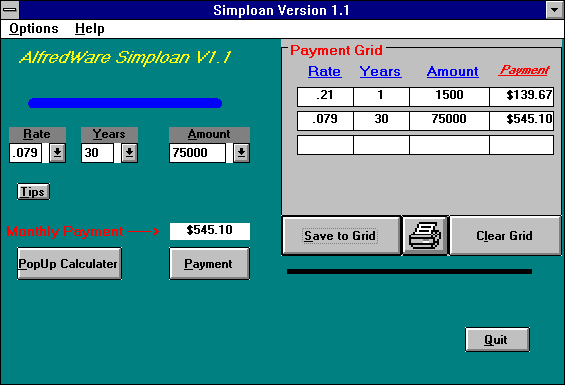Screen dimensions: 565x385
Task: Expand the Years dropdown arrow
Action: click(129, 153)
